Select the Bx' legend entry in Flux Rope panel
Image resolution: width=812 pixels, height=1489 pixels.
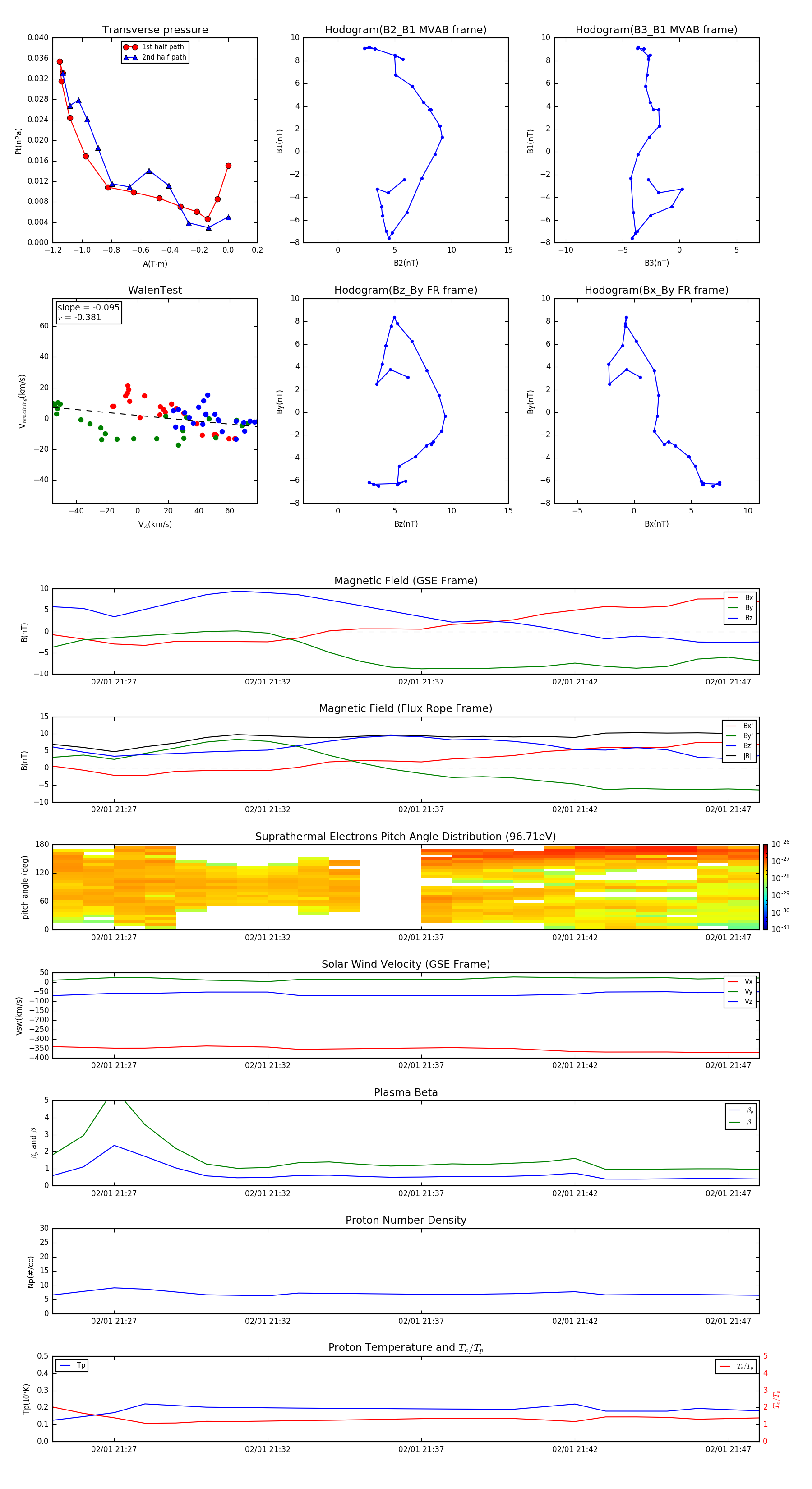click(x=739, y=726)
